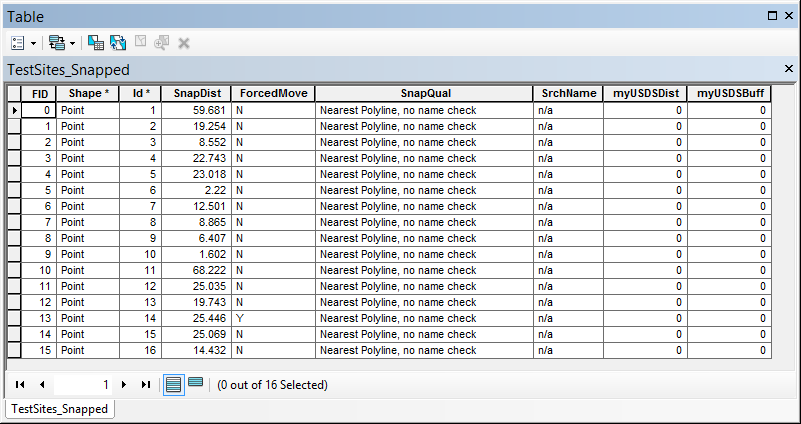Open the Related Tables icon
Image resolution: width=801 pixels, height=424 pixels.
[57, 43]
